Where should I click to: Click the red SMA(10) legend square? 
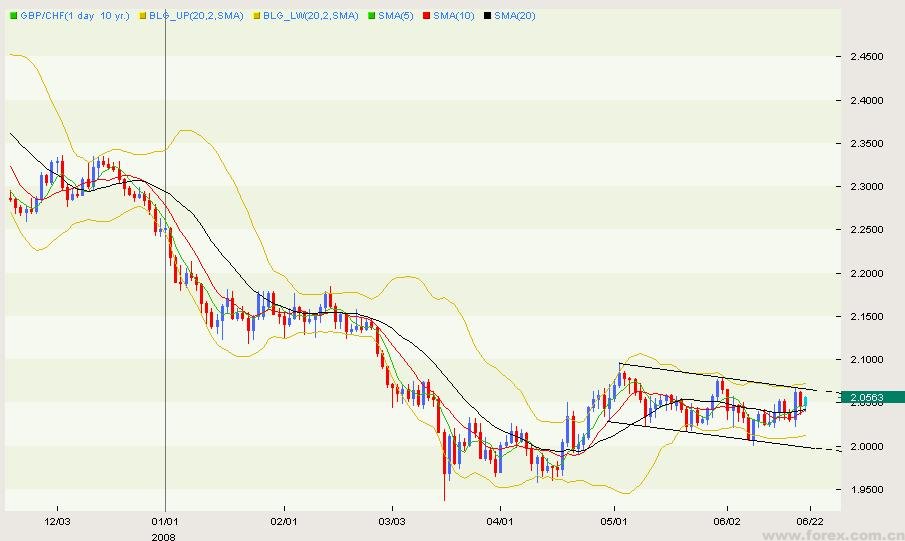[426, 16]
